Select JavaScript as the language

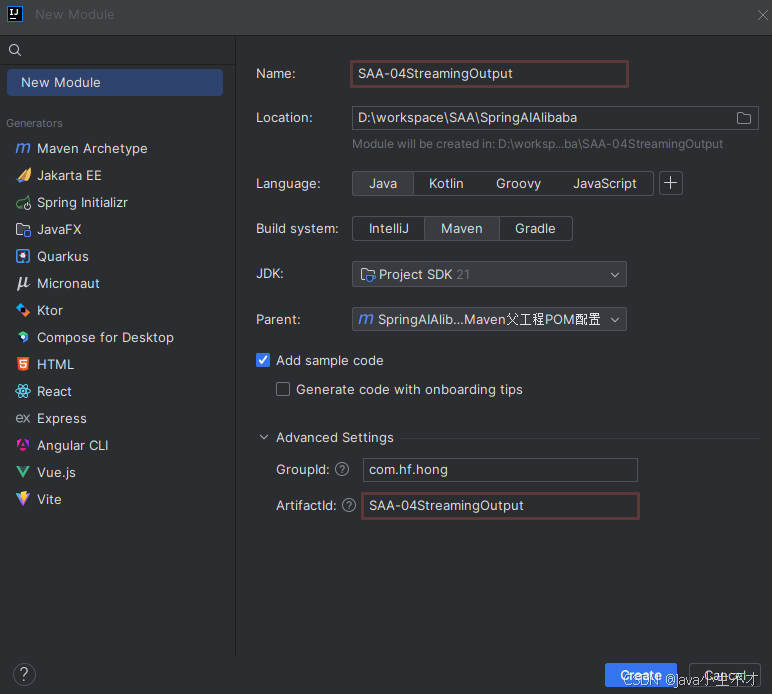click(x=605, y=184)
